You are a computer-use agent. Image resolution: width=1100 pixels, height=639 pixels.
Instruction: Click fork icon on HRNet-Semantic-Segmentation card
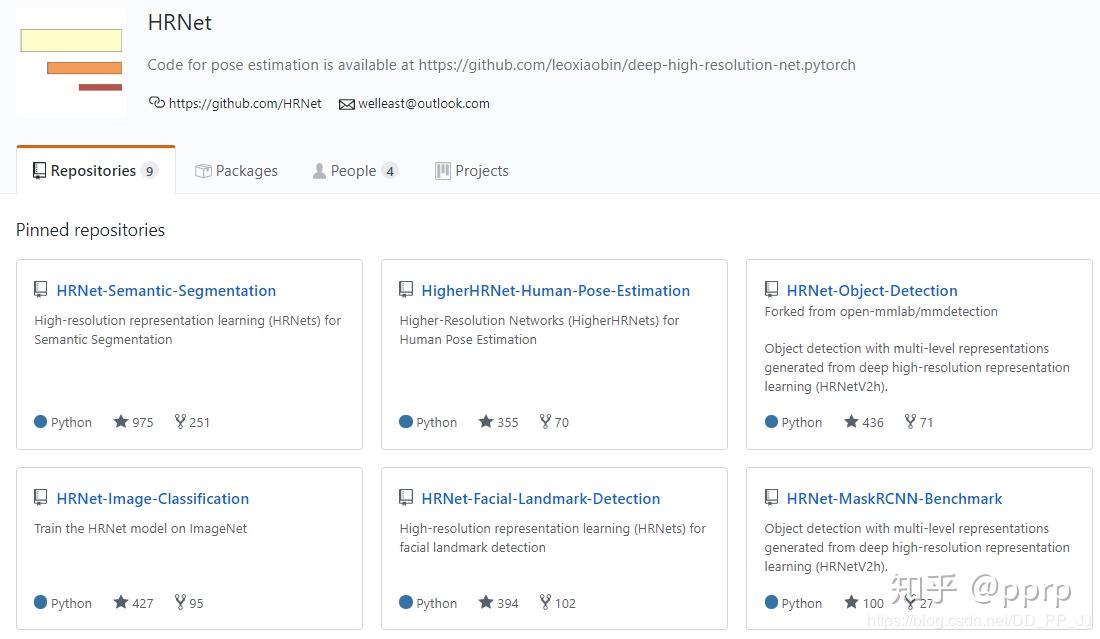point(180,422)
